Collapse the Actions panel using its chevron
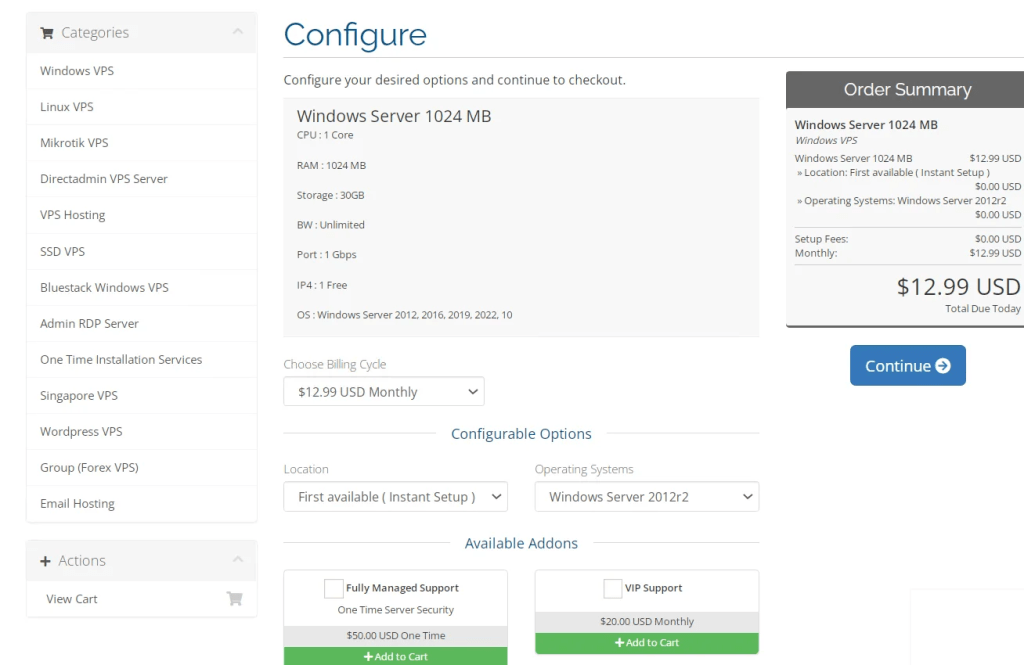Viewport: 1024px width, 665px height. [237, 560]
